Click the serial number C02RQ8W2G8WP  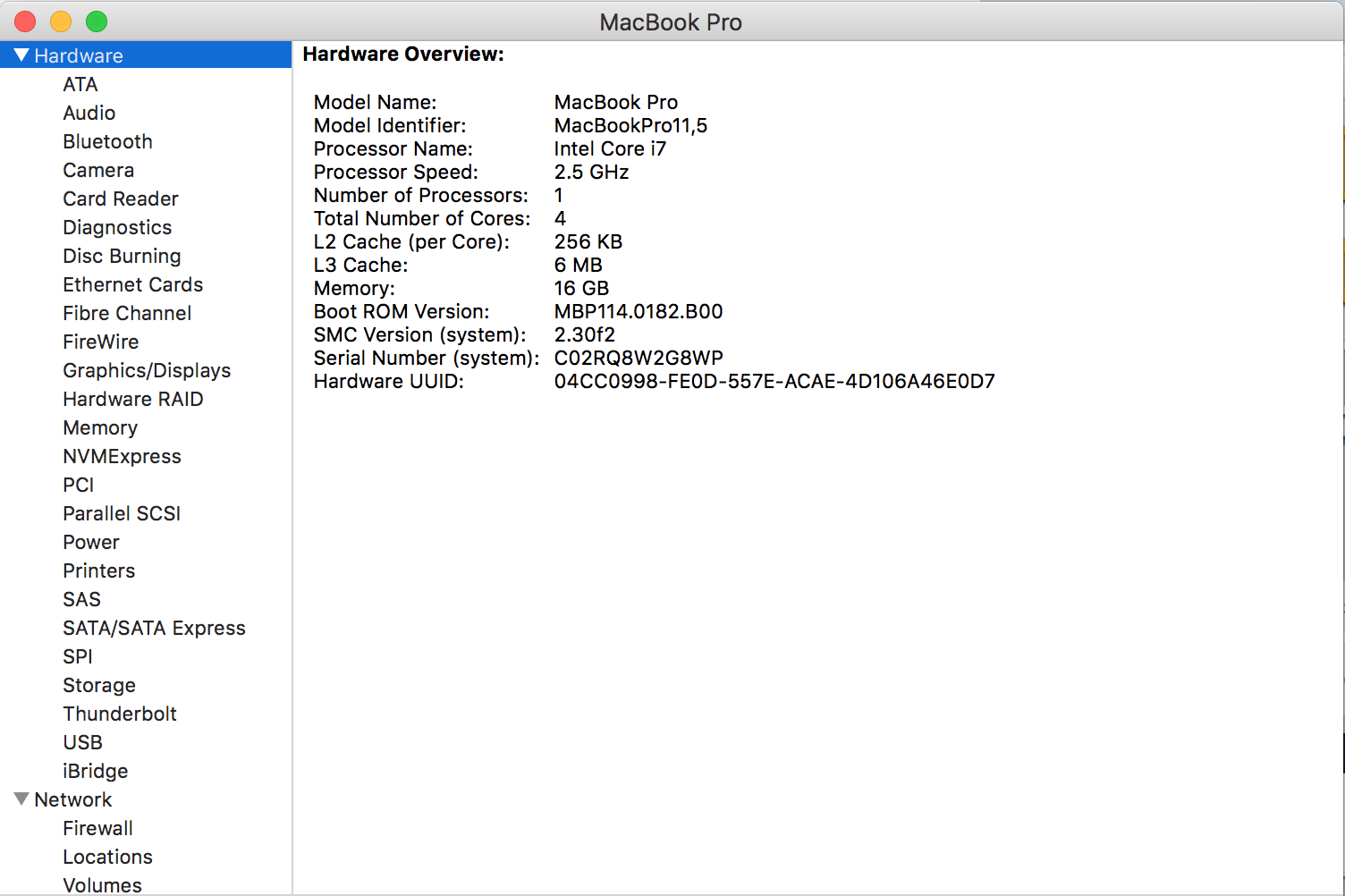tap(639, 358)
